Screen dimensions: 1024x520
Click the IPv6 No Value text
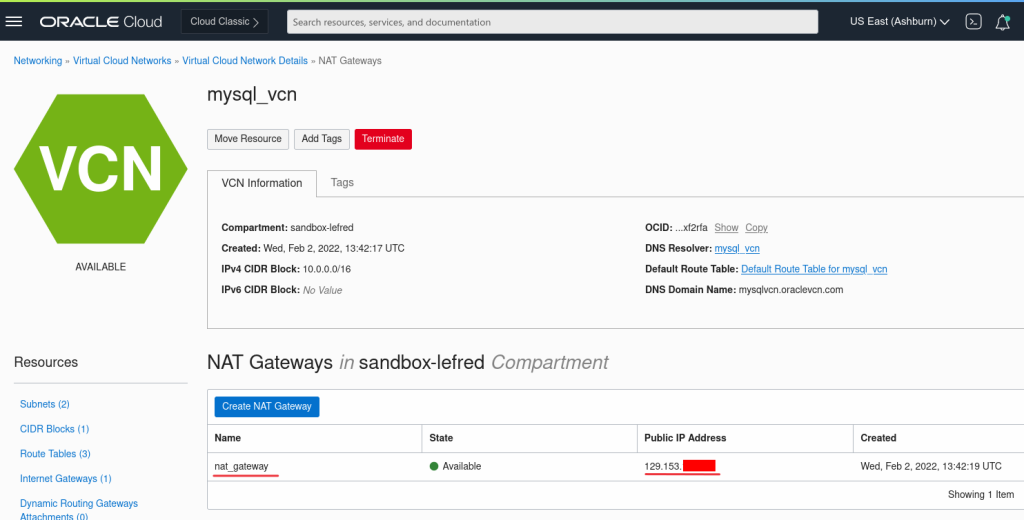(x=323, y=290)
